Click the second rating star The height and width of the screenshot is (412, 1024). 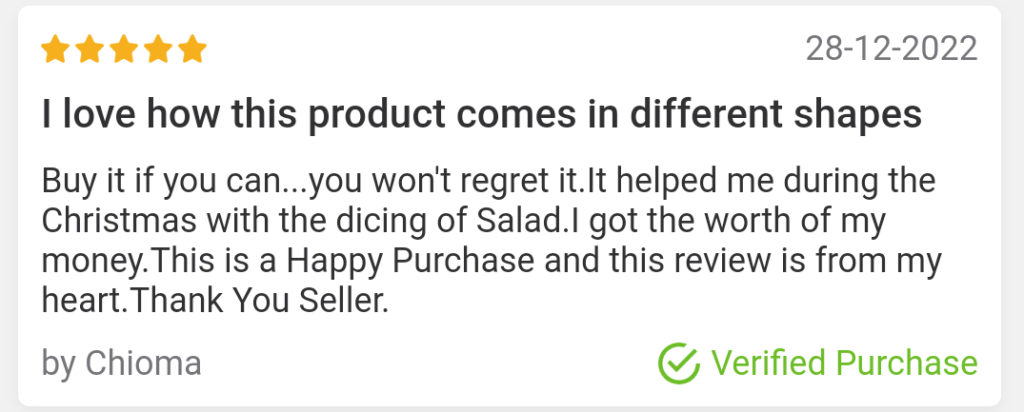tap(91, 48)
